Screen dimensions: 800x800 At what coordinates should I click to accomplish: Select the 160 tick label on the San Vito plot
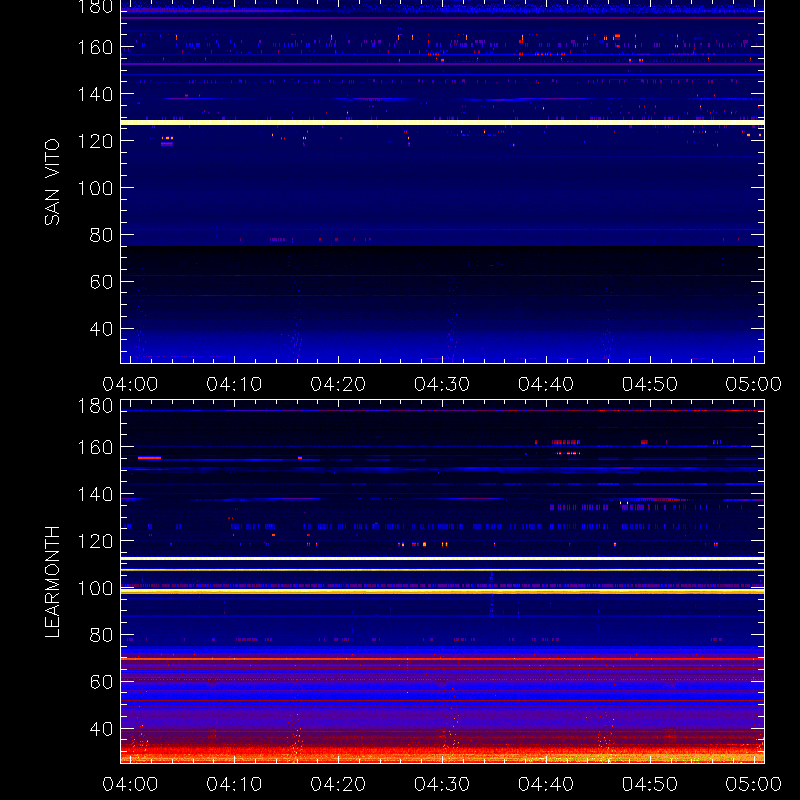[x=95, y=47]
